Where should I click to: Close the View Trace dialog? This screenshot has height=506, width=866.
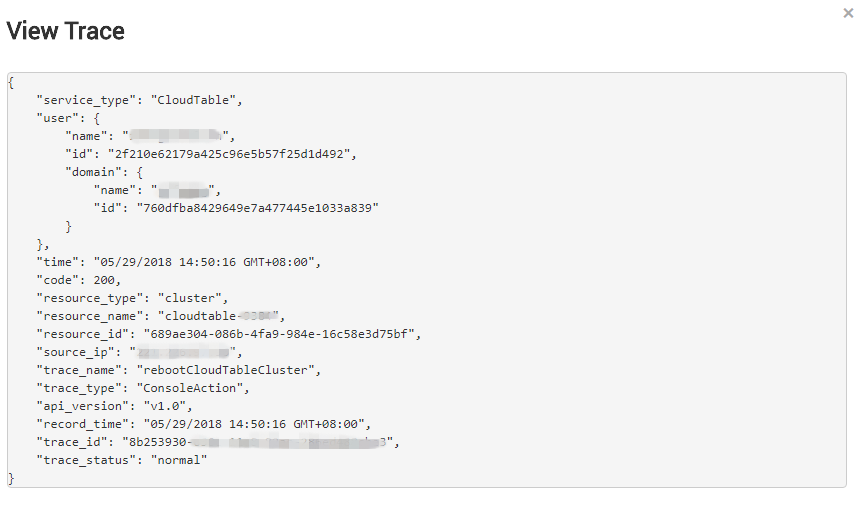849,13
